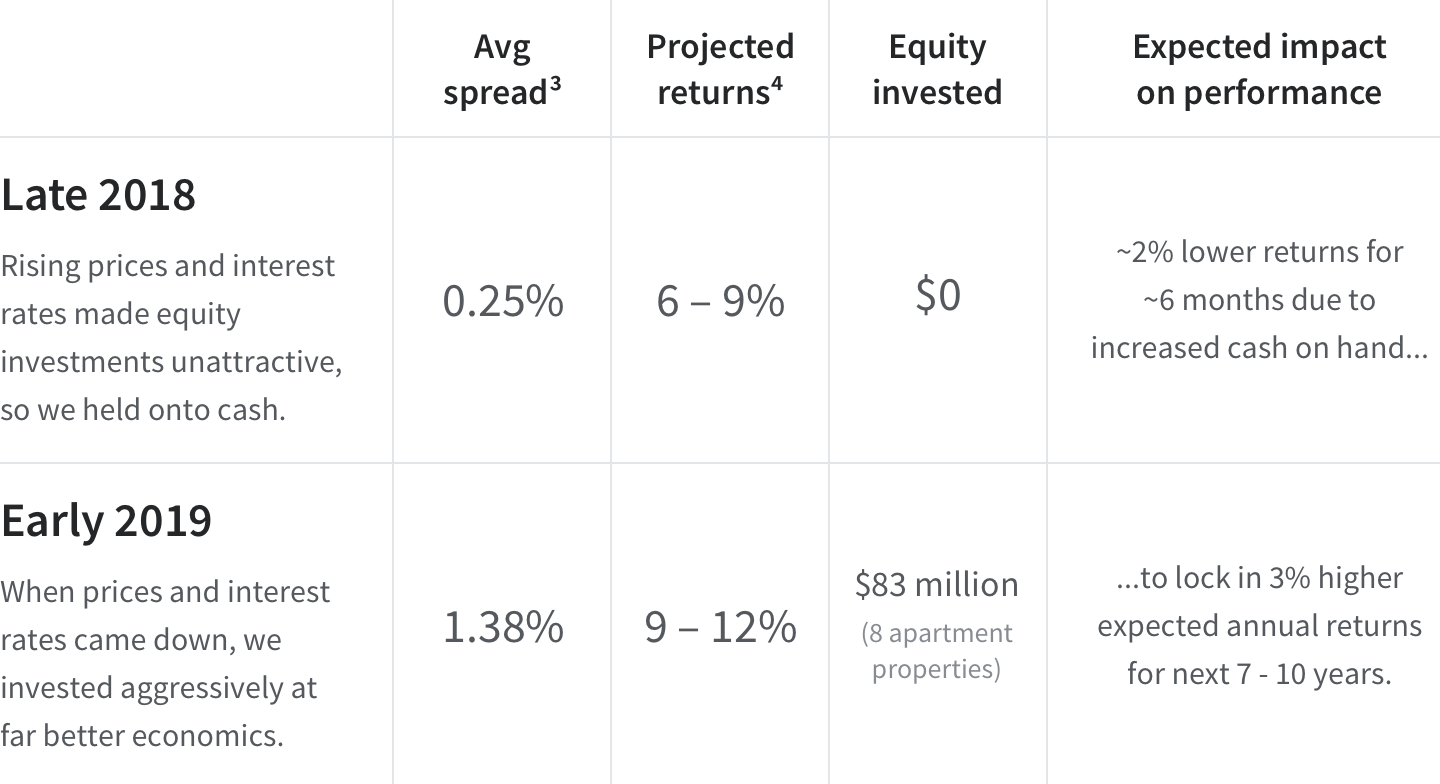
Task: Select the $83 million equity value
Action: (937, 584)
